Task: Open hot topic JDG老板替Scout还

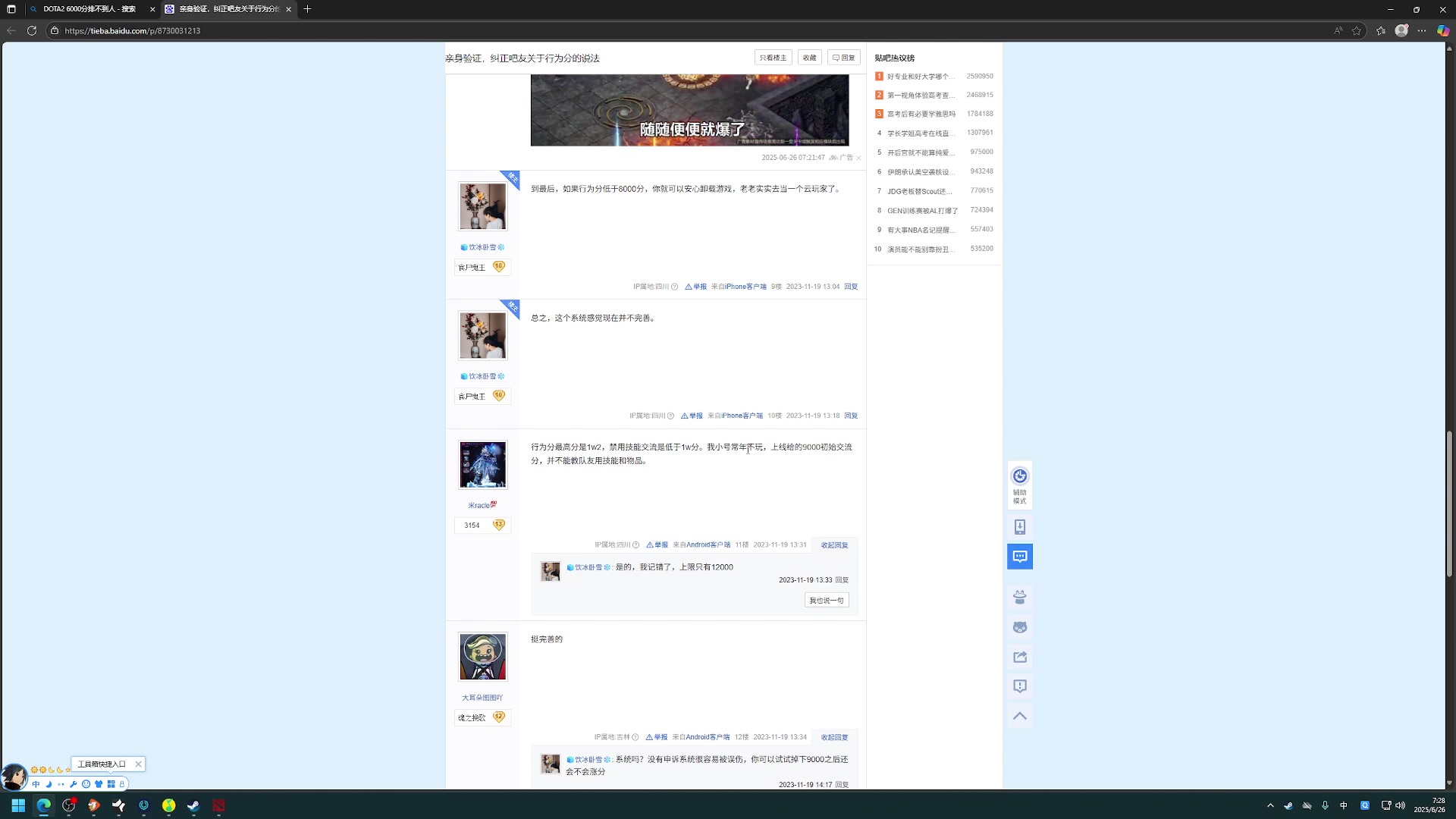Action: [919, 191]
